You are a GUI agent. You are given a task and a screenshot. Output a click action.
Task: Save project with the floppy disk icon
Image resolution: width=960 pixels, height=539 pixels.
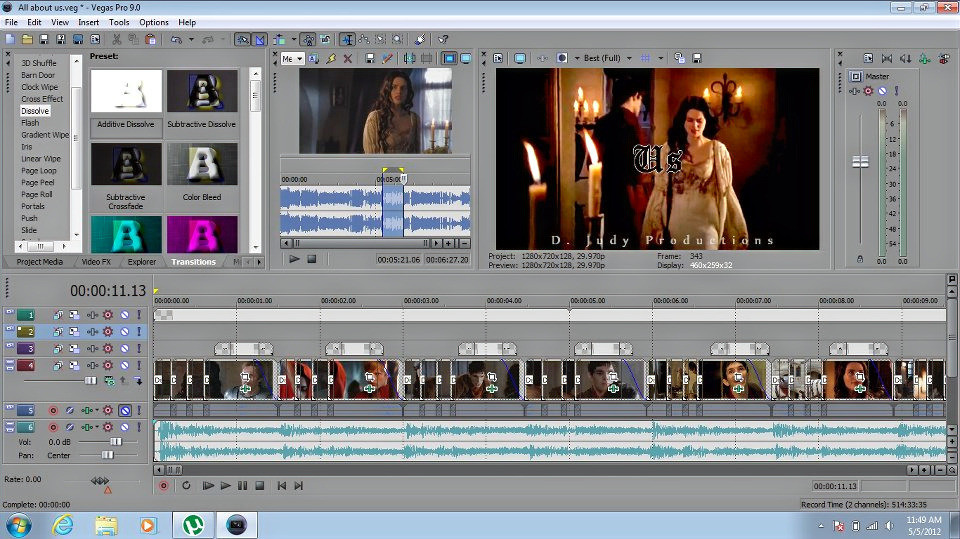(44, 39)
